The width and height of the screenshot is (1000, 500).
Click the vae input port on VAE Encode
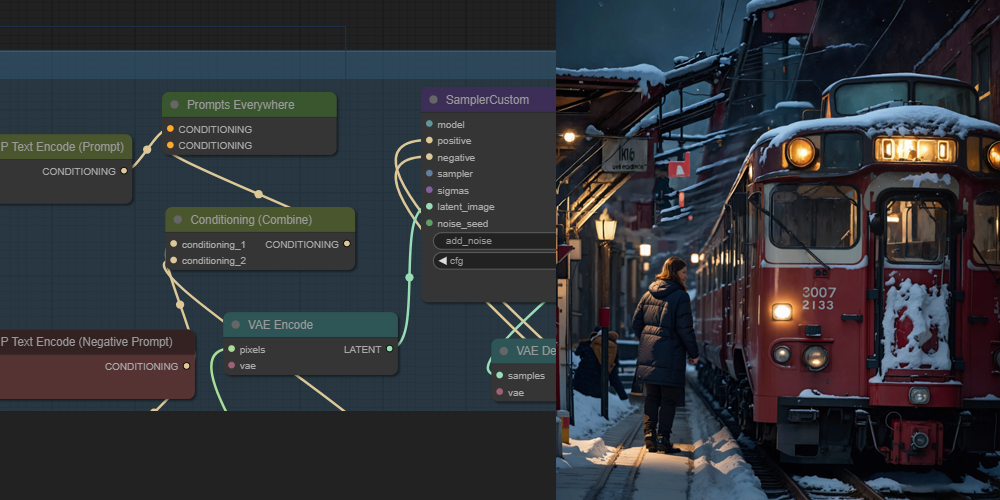232,365
